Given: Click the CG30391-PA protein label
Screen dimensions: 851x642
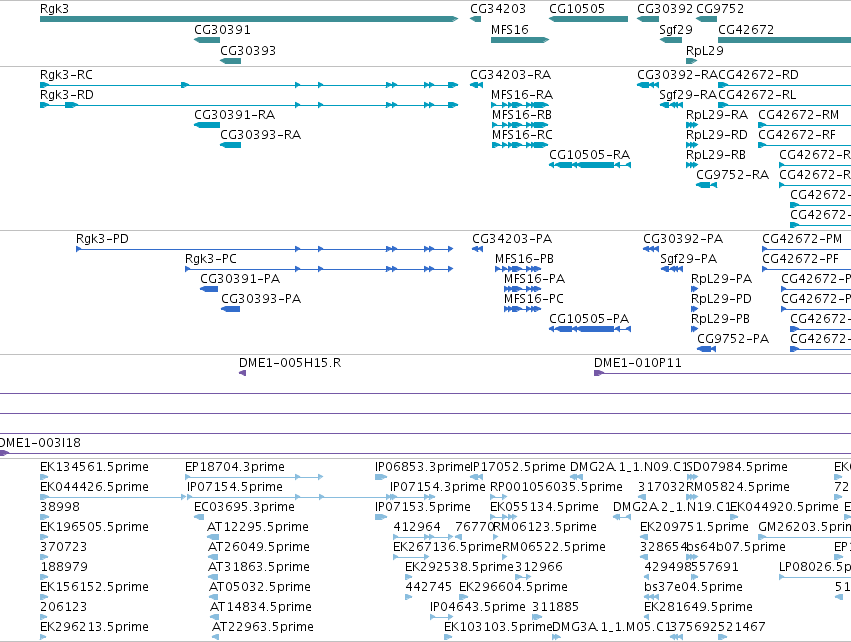Looking at the screenshot, I should click(240, 279).
